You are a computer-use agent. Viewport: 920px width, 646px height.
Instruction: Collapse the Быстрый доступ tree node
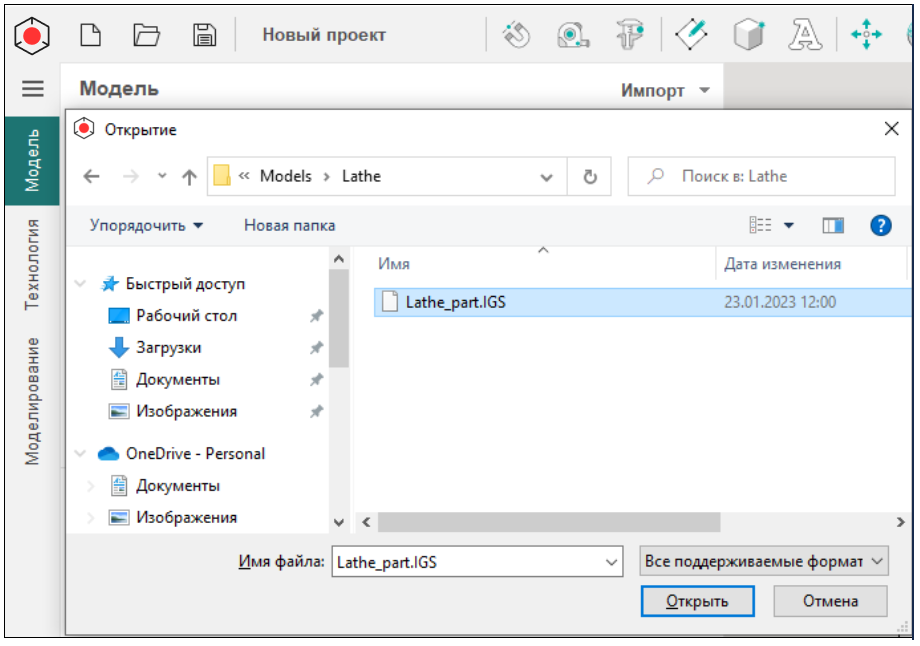81,284
